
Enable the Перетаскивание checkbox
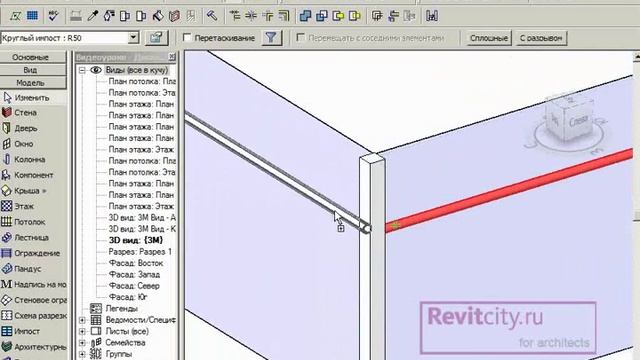(x=187, y=38)
